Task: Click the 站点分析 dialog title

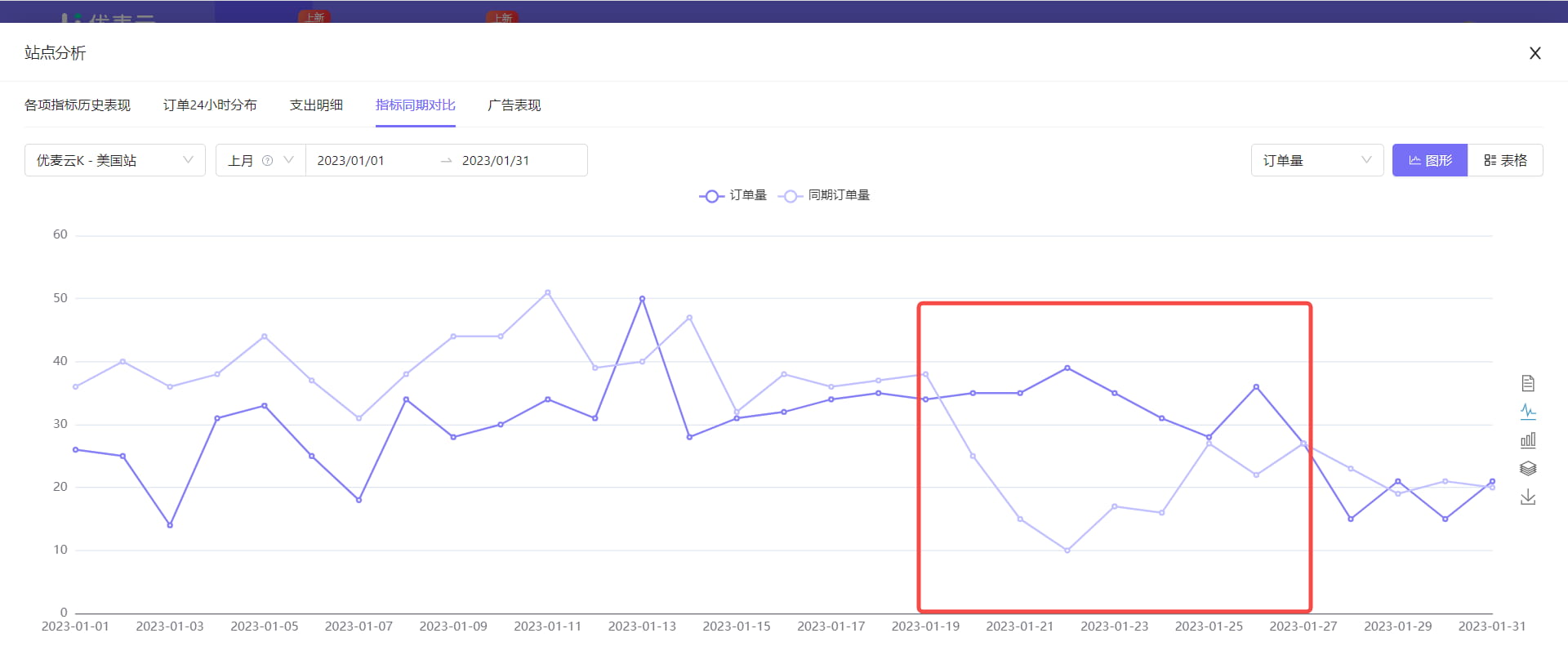Action: 56,53
